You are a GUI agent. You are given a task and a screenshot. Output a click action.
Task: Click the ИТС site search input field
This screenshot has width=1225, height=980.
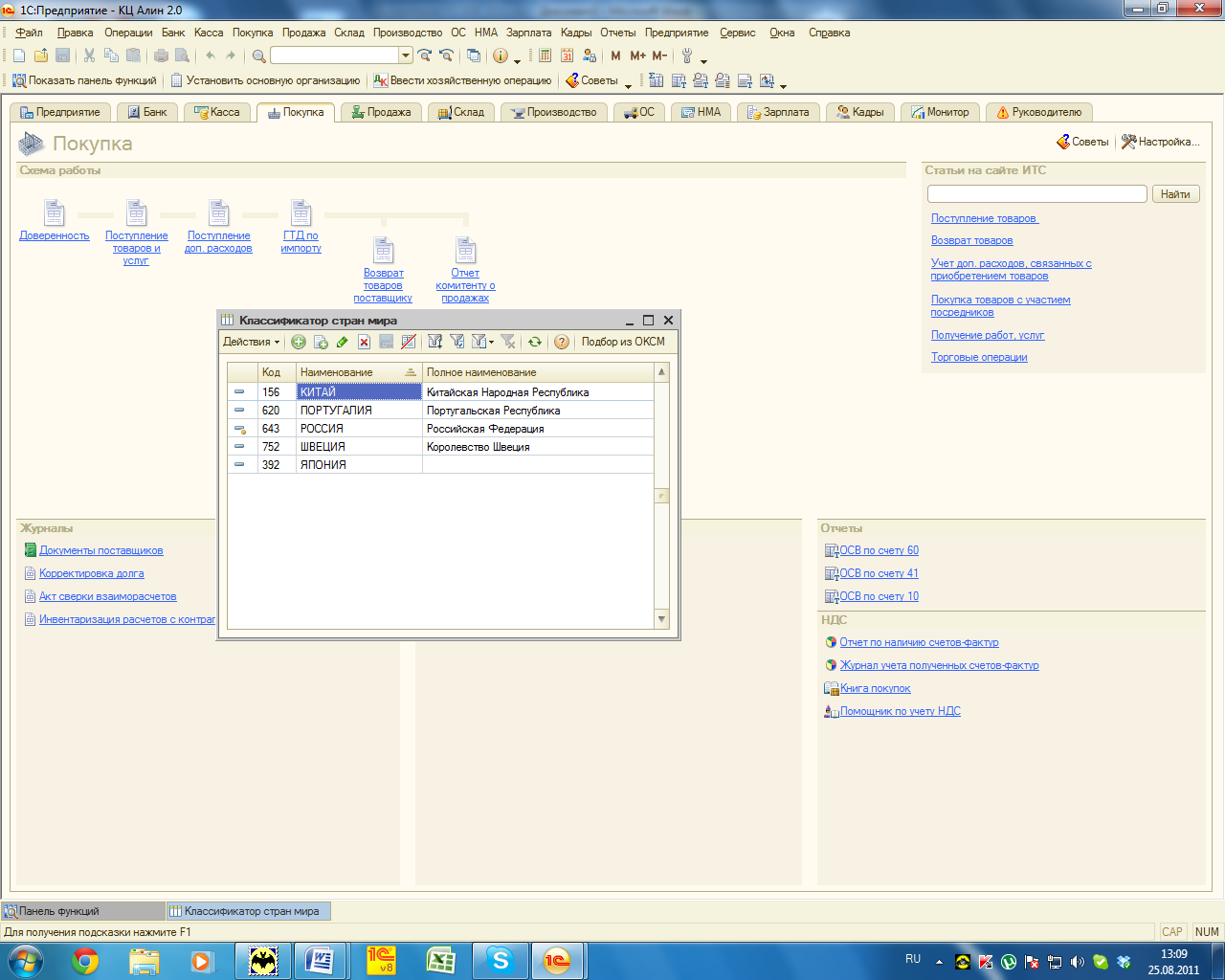point(1037,194)
